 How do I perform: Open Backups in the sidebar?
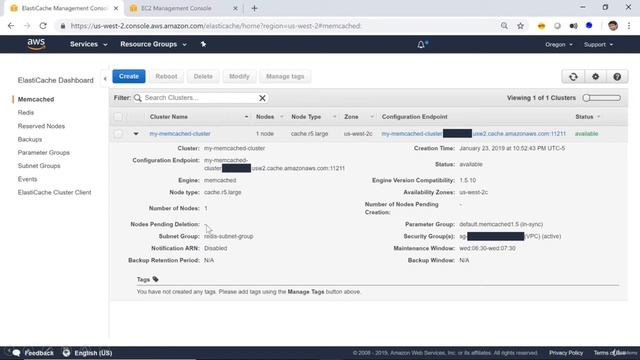point(30,139)
